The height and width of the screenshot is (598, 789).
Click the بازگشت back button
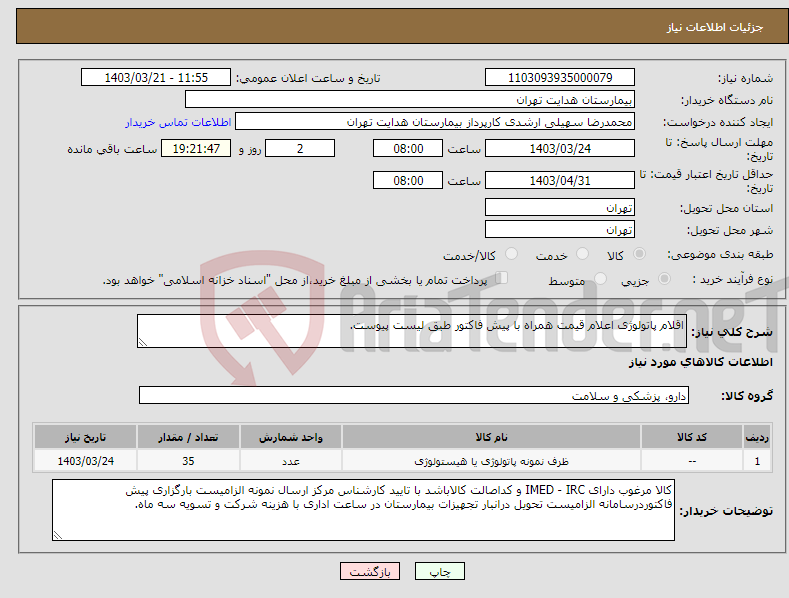click(x=370, y=571)
